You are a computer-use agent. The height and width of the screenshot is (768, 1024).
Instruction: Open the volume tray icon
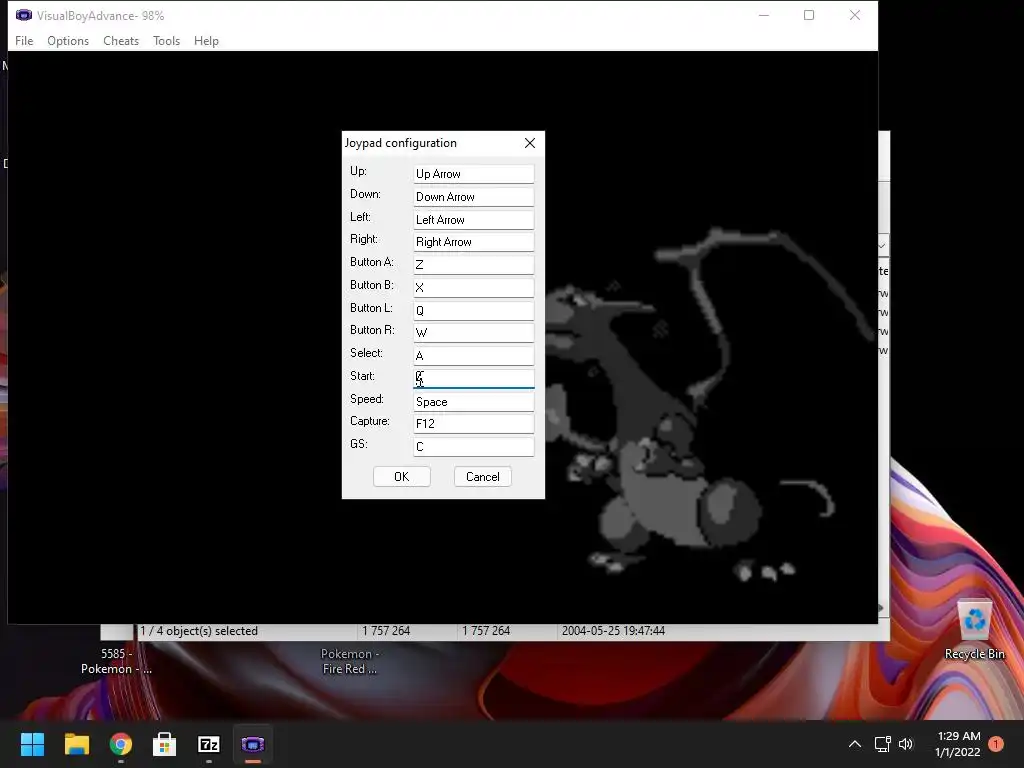(x=906, y=744)
